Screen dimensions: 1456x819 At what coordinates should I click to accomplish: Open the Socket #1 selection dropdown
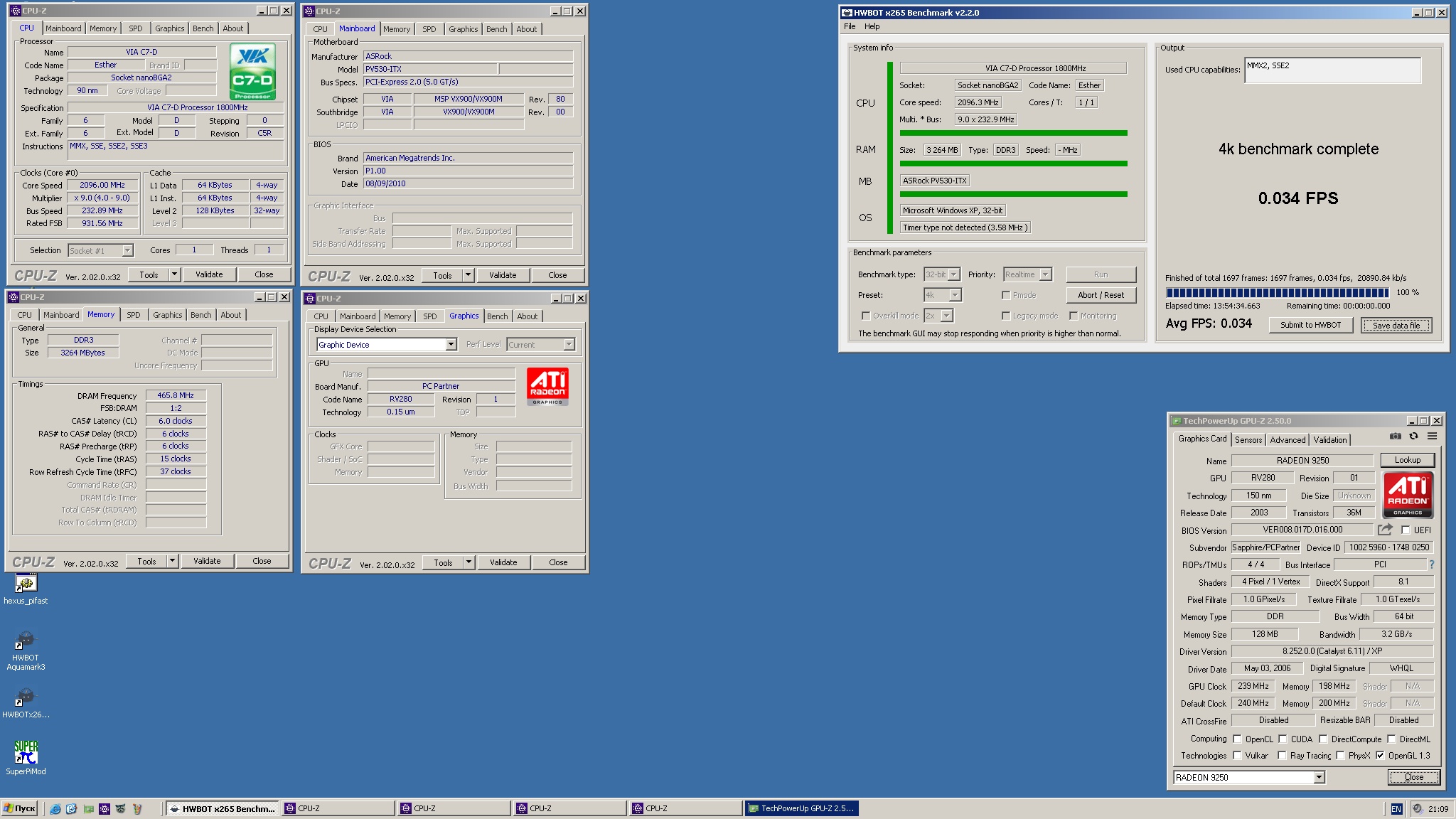(100, 250)
